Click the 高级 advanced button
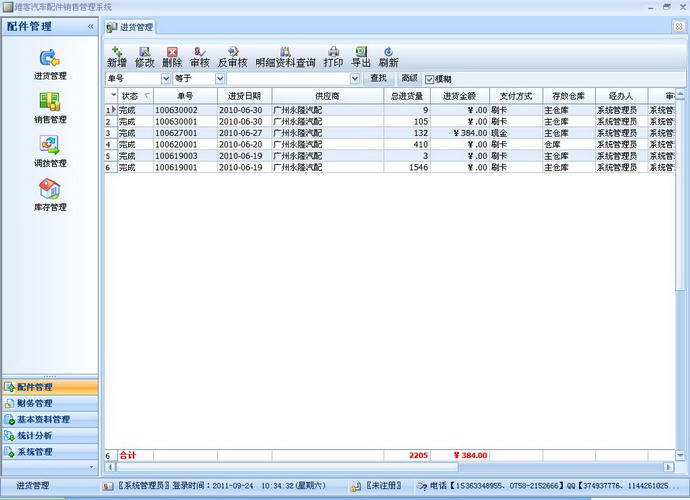The width and height of the screenshot is (690, 500). [x=409, y=78]
